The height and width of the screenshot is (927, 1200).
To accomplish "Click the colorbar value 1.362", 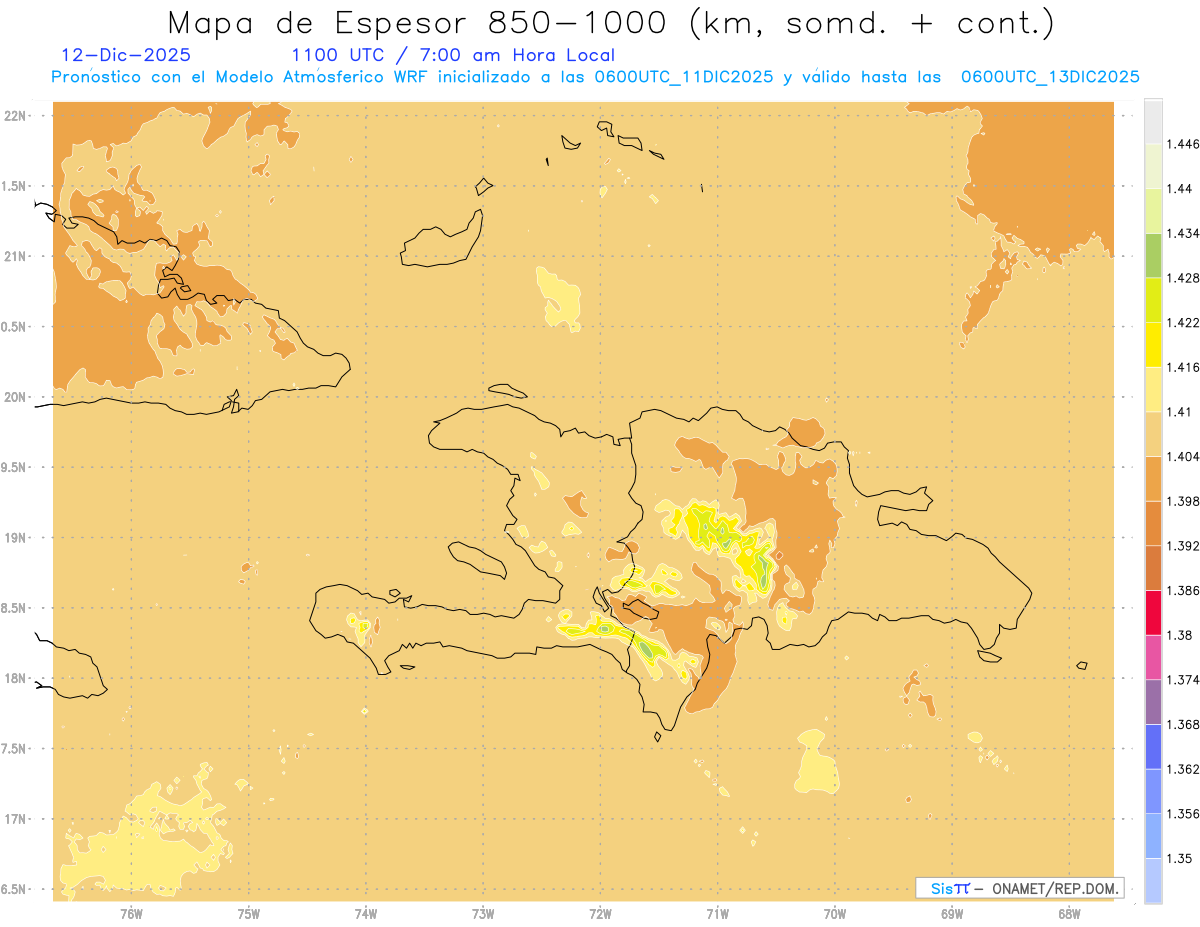I will [x=1183, y=769].
